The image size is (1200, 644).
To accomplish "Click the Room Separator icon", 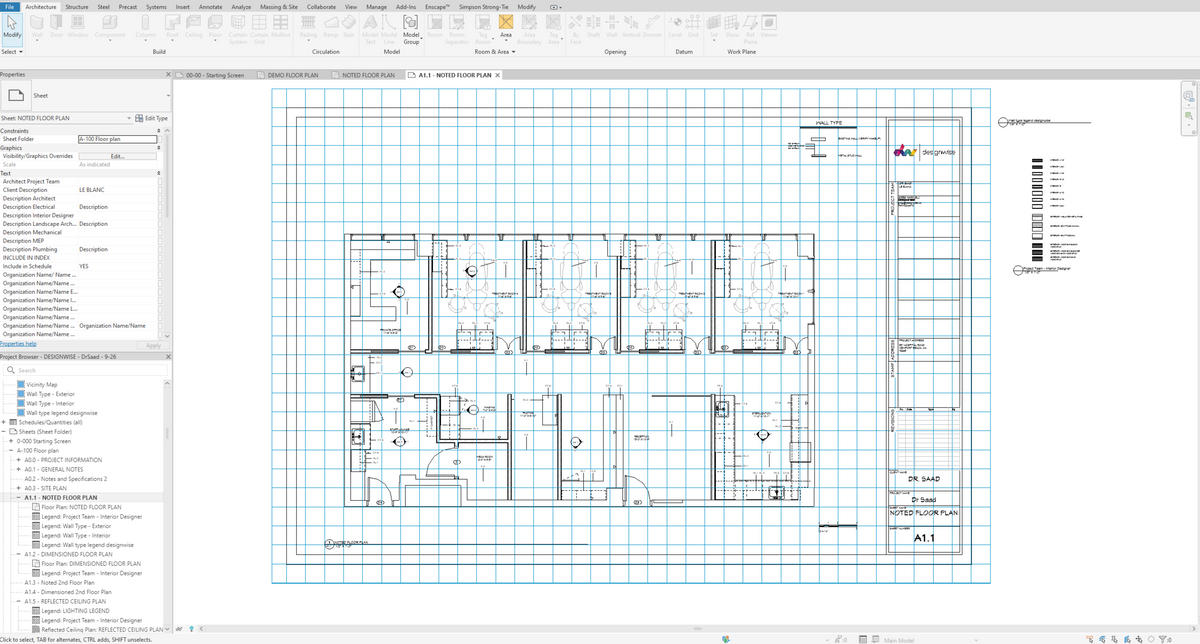I will tap(457, 23).
